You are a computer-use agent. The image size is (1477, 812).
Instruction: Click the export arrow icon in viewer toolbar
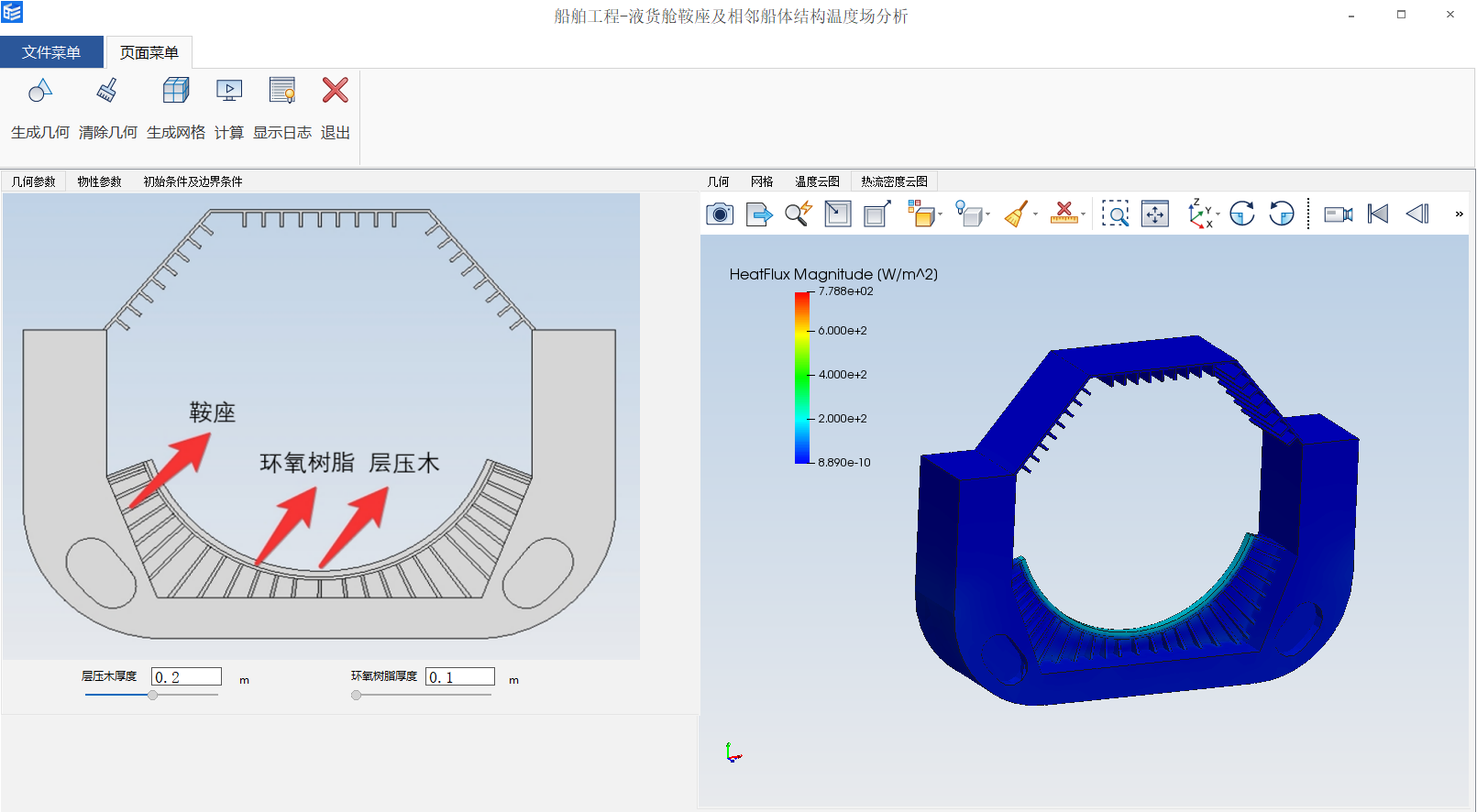(x=760, y=214)
